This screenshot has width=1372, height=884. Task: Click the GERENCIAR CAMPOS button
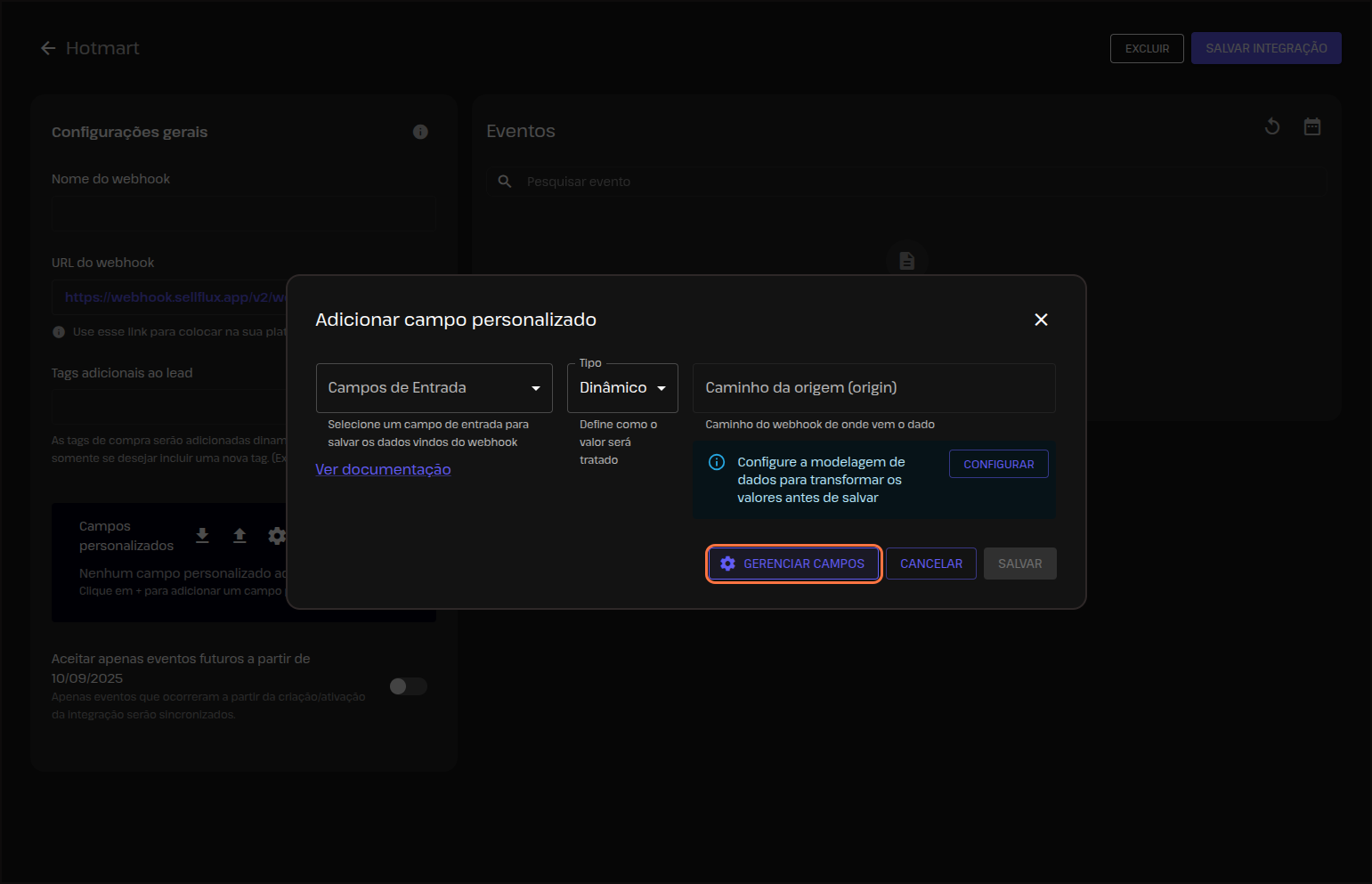point(793,564)
